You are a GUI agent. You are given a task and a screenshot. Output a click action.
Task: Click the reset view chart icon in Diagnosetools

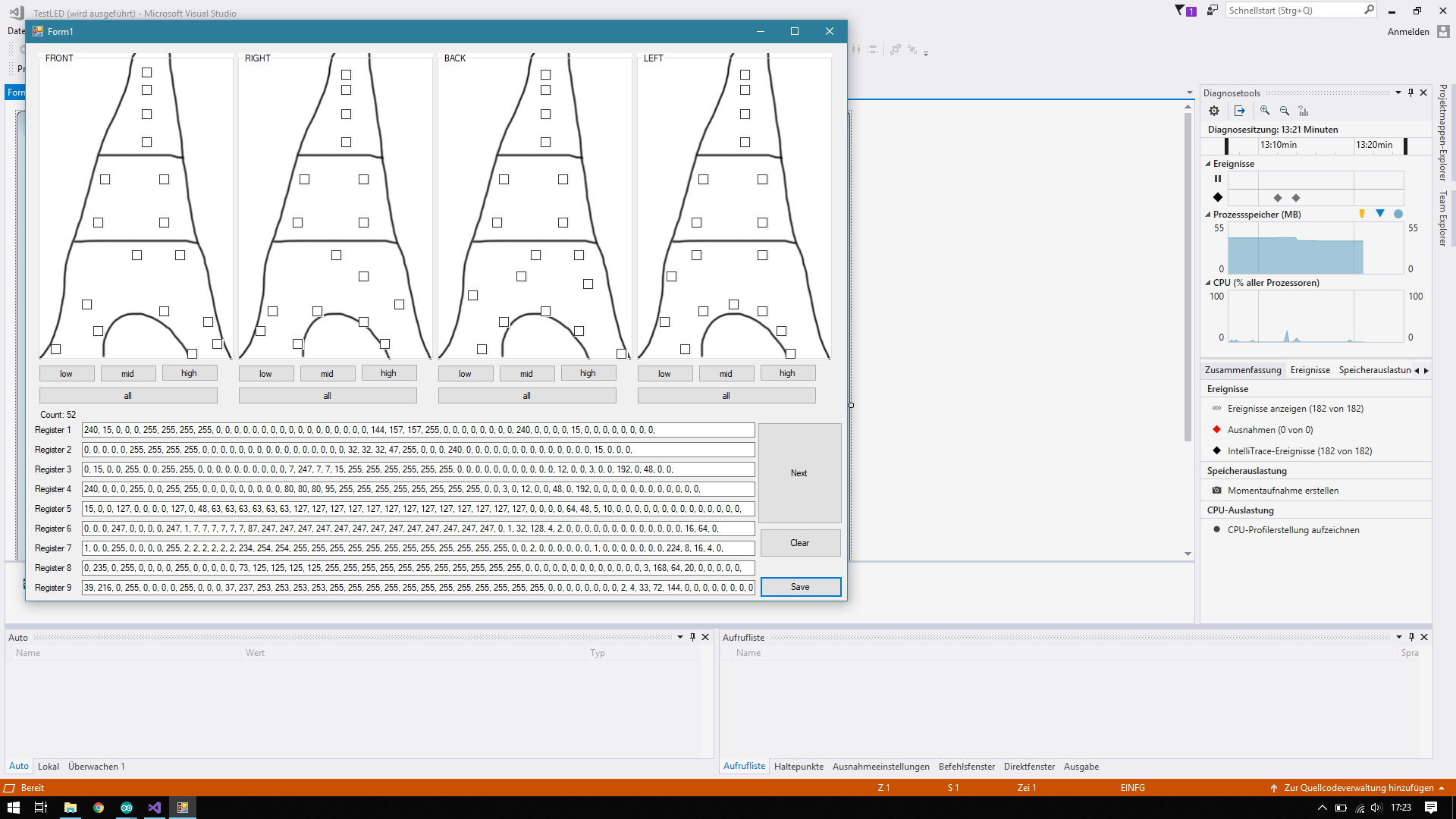(x=1304, y=111)
